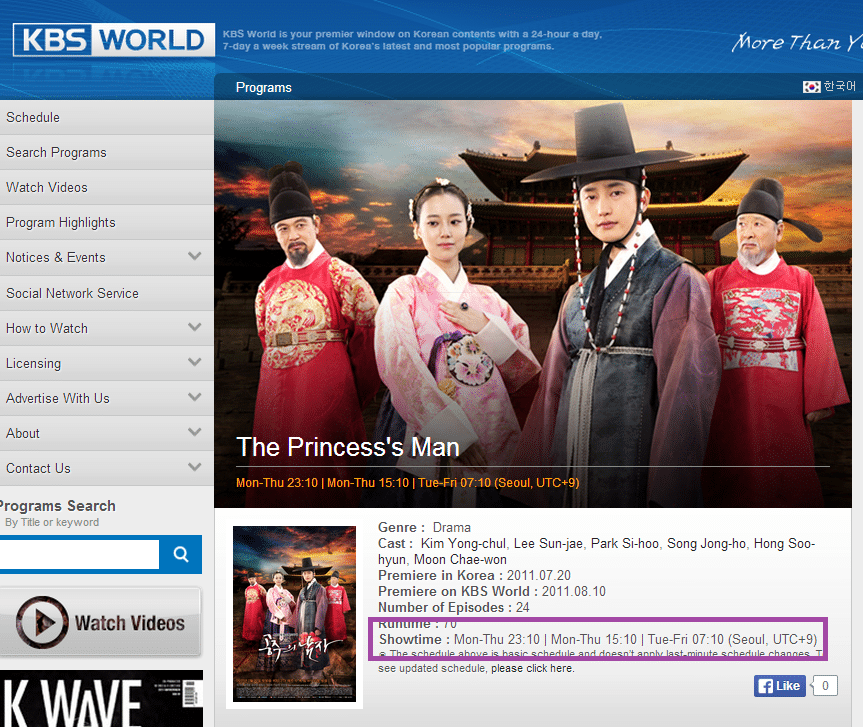Viewport: 863px width, 727px height.
Task: Click the Programs search text field
Action: click(78, 554)
